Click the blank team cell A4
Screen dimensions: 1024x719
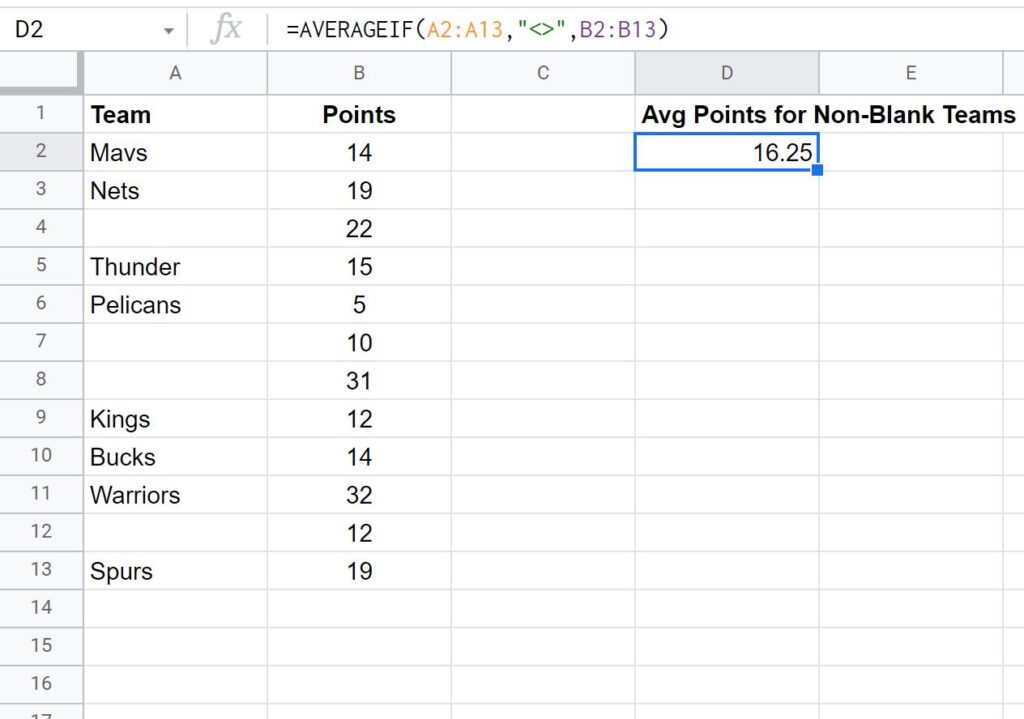click(176, 229)
